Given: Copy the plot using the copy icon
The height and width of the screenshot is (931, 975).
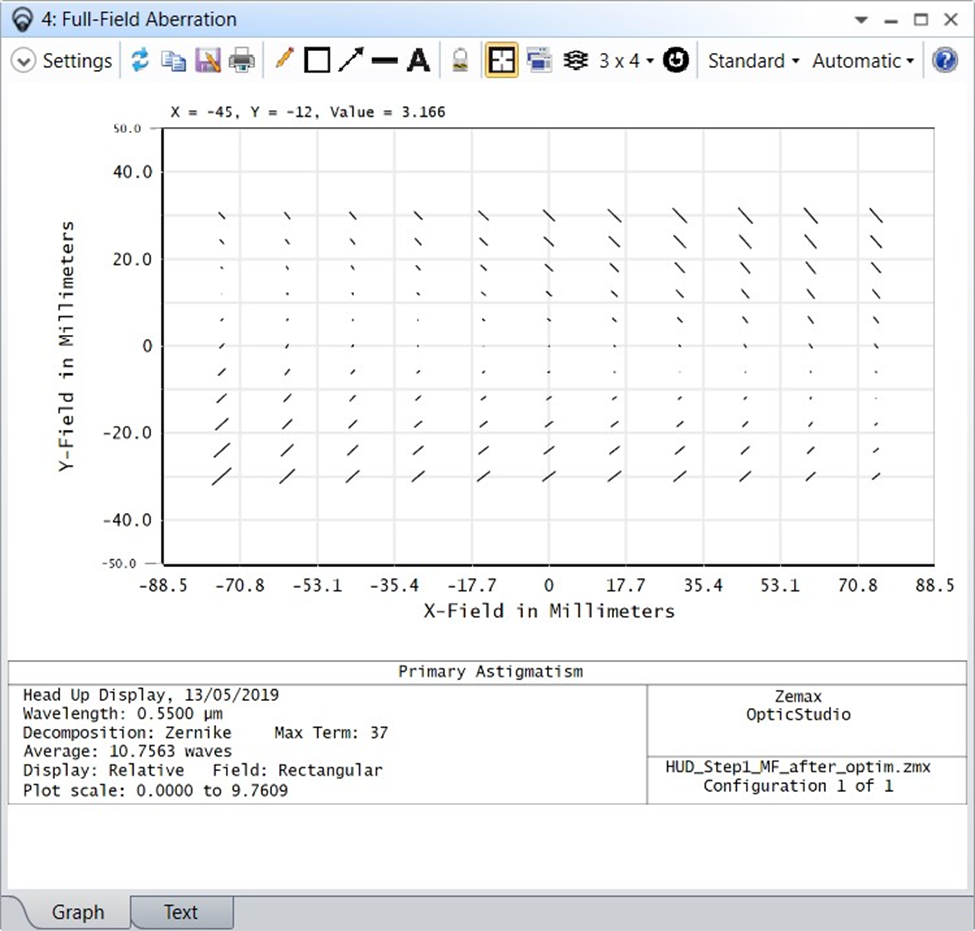Looking at the screenshot, I should pos(174,61).
